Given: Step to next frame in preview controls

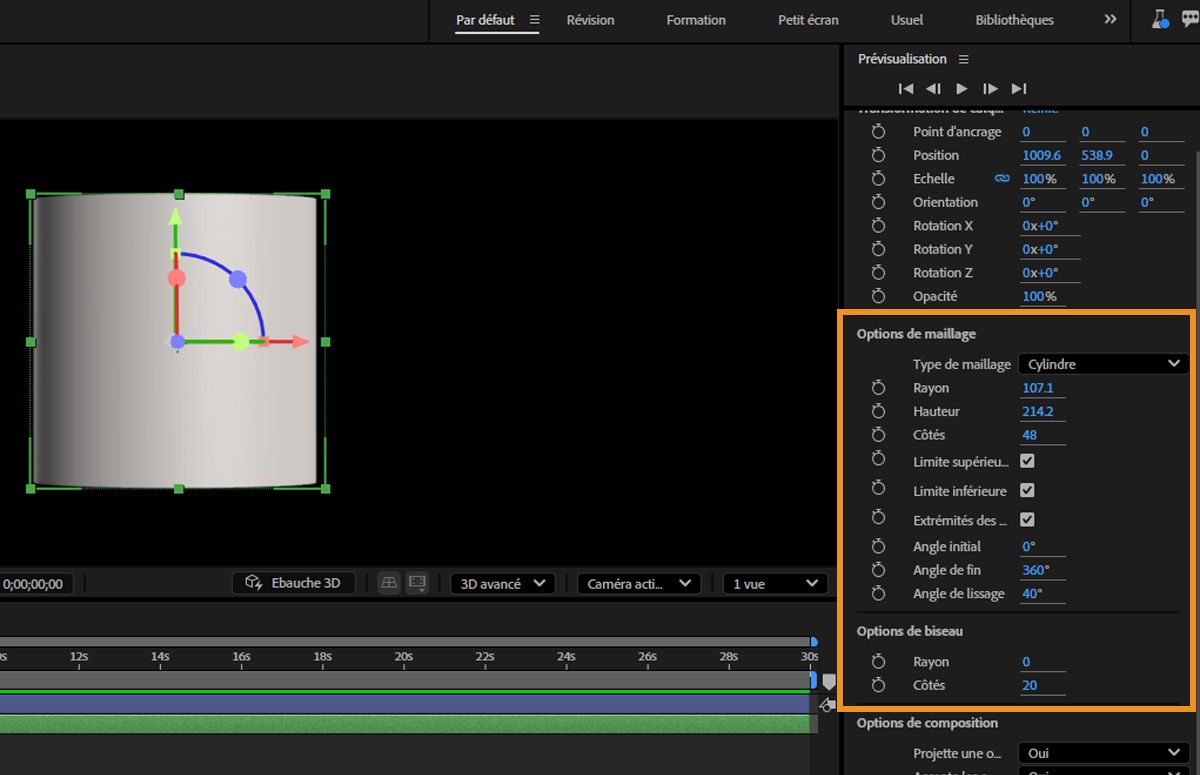Looking at the screenshot, I should pos(990,88).
